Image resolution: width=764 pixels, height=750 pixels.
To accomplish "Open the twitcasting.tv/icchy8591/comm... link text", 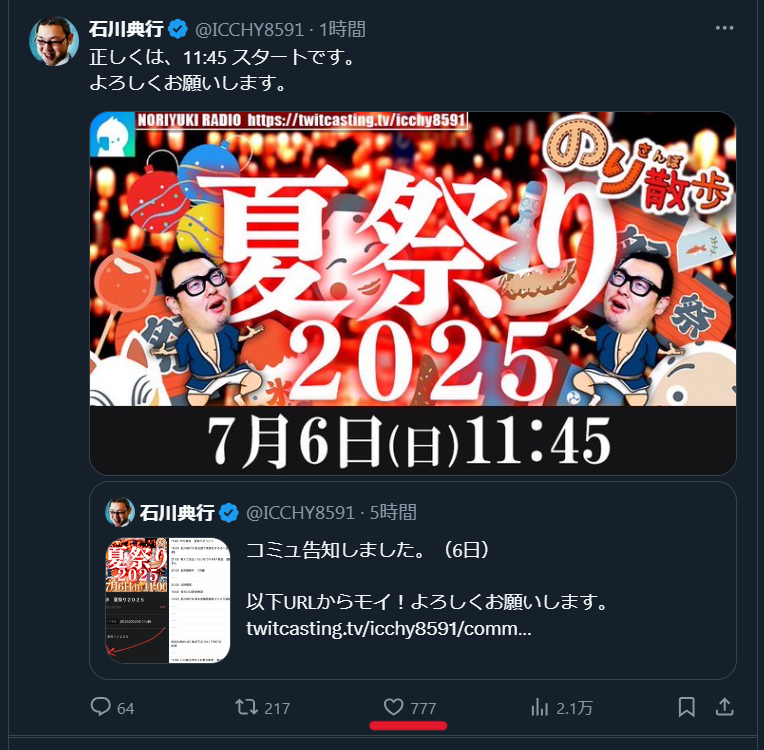I will coord(388,629).
